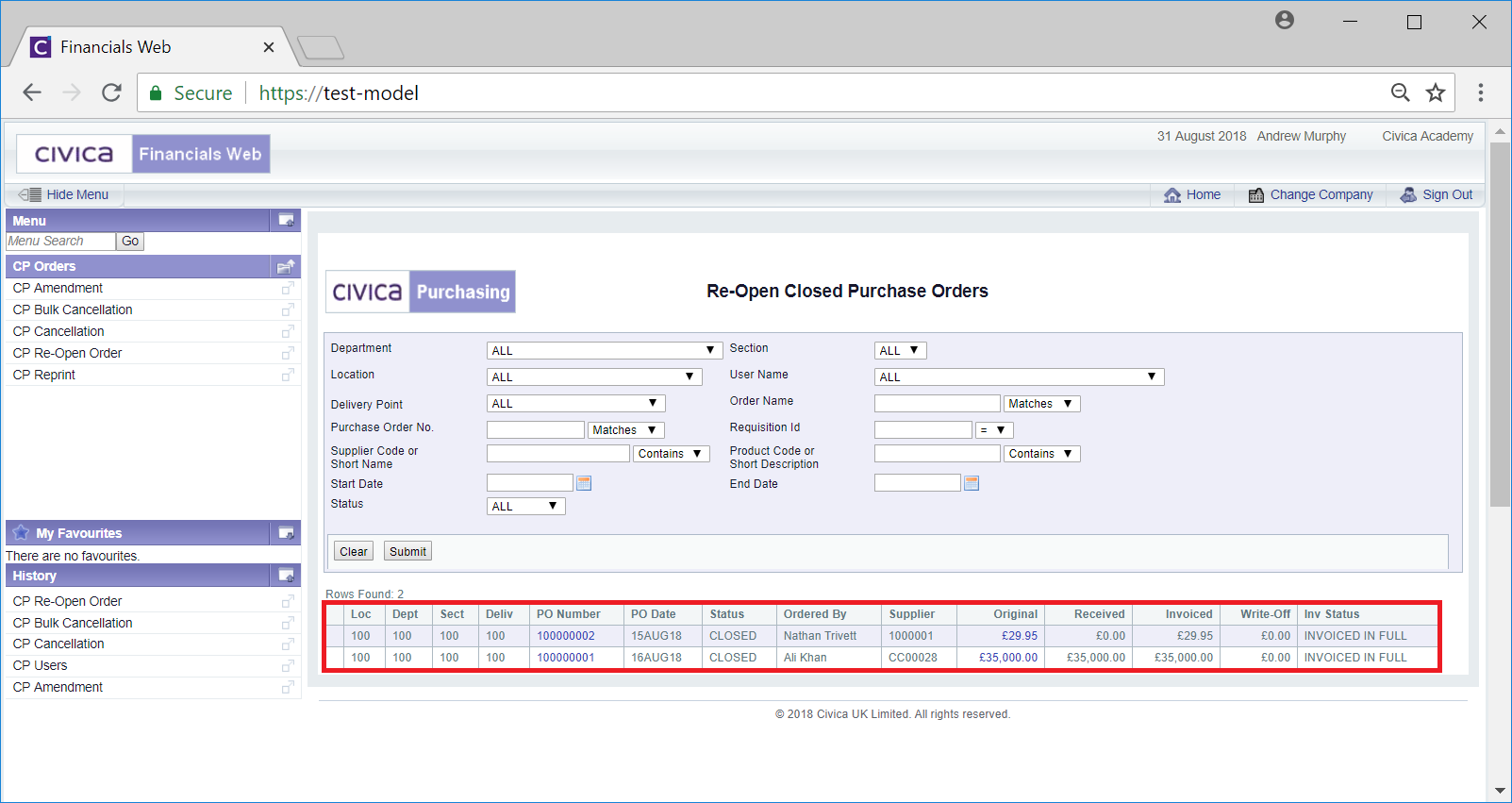Select CP Bulk Cancellation in CP Orders menu
This screenshot has width=1512, height=803.
[73, 309]
